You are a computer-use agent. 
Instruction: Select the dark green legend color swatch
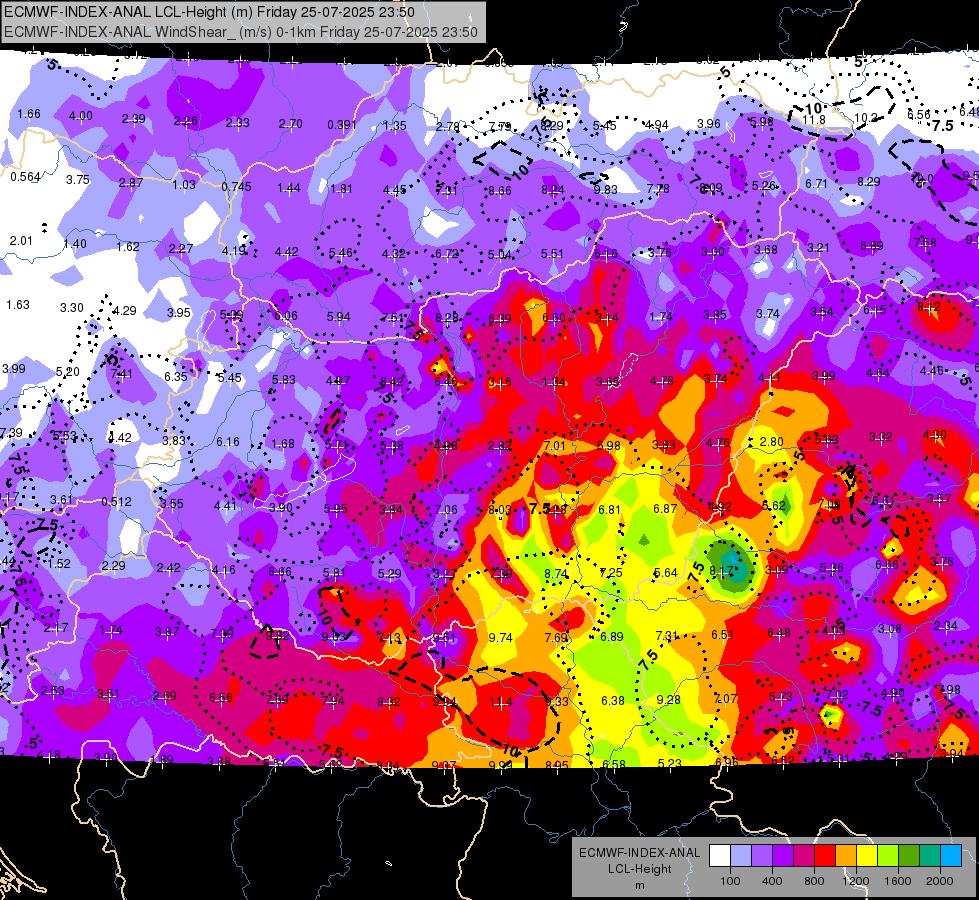tap(909, 856)
